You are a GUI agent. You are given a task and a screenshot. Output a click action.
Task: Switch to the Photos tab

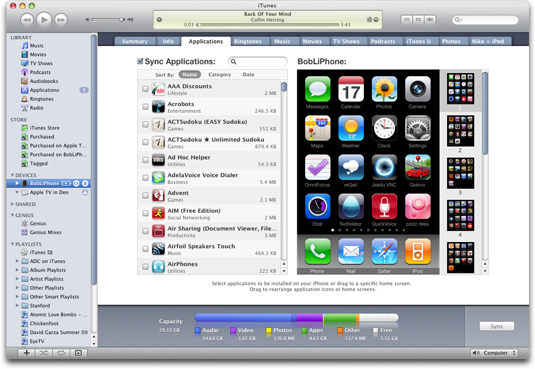click(451, 41)
